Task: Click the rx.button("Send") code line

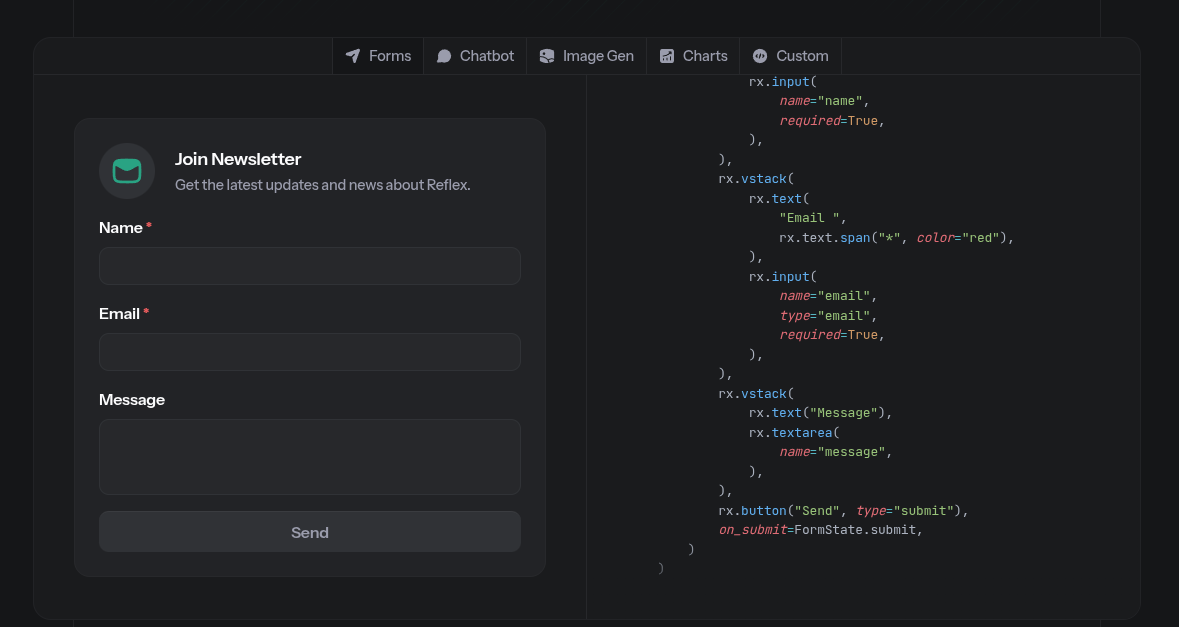Action: pos(844,510)
